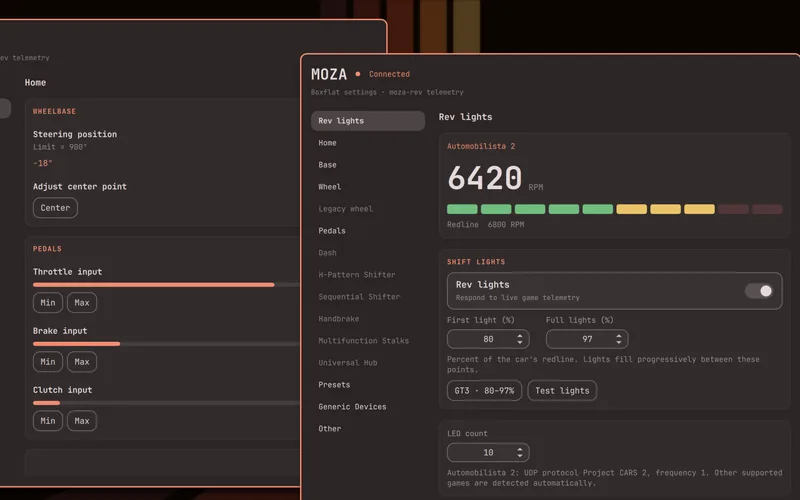
Task: Click the last dark red rev LED segment
Action: click(767, 209)
